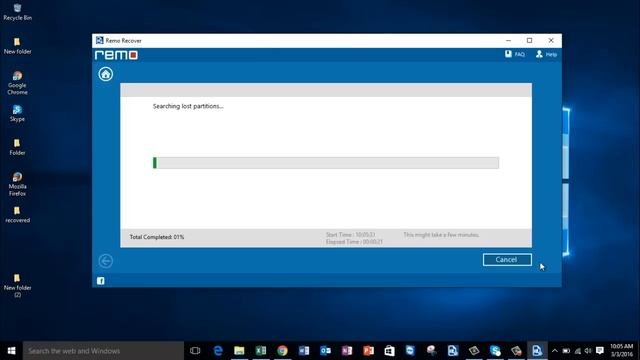The width and height of the screenshot is (640, 360).
Task: Open Outlook from taskbar
Action: coord(325,351)
